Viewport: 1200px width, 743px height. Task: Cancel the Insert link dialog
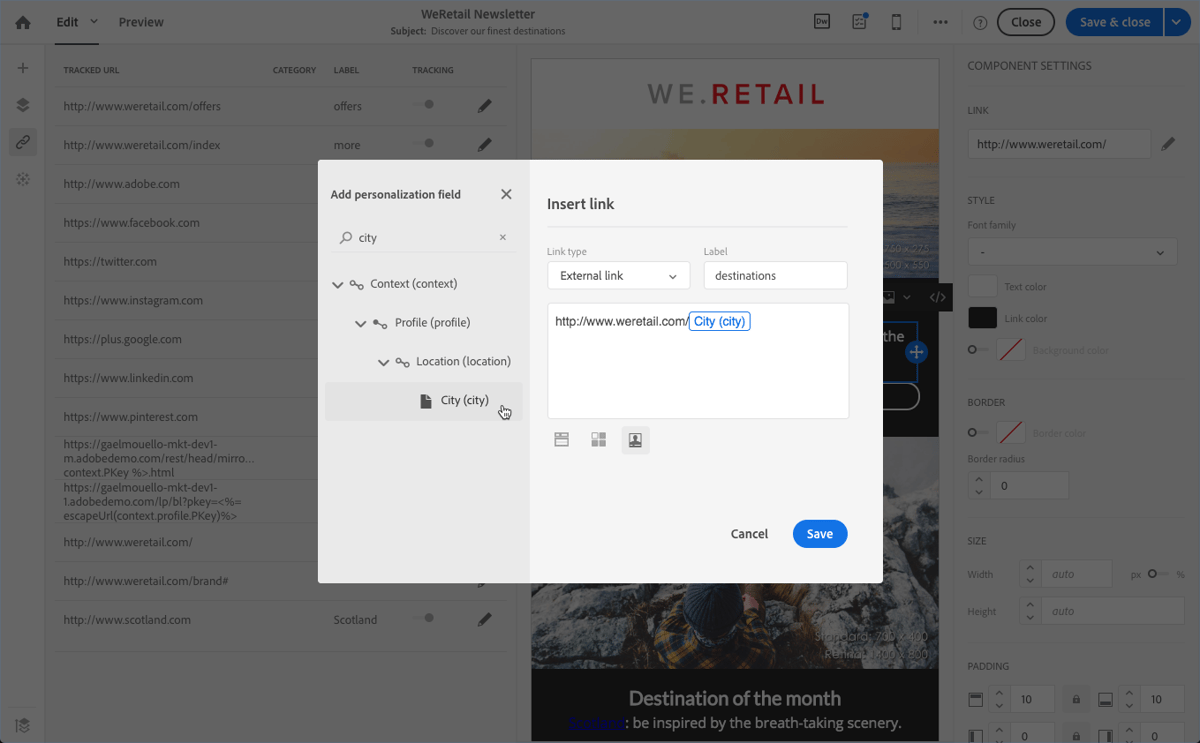pos(749,533)
